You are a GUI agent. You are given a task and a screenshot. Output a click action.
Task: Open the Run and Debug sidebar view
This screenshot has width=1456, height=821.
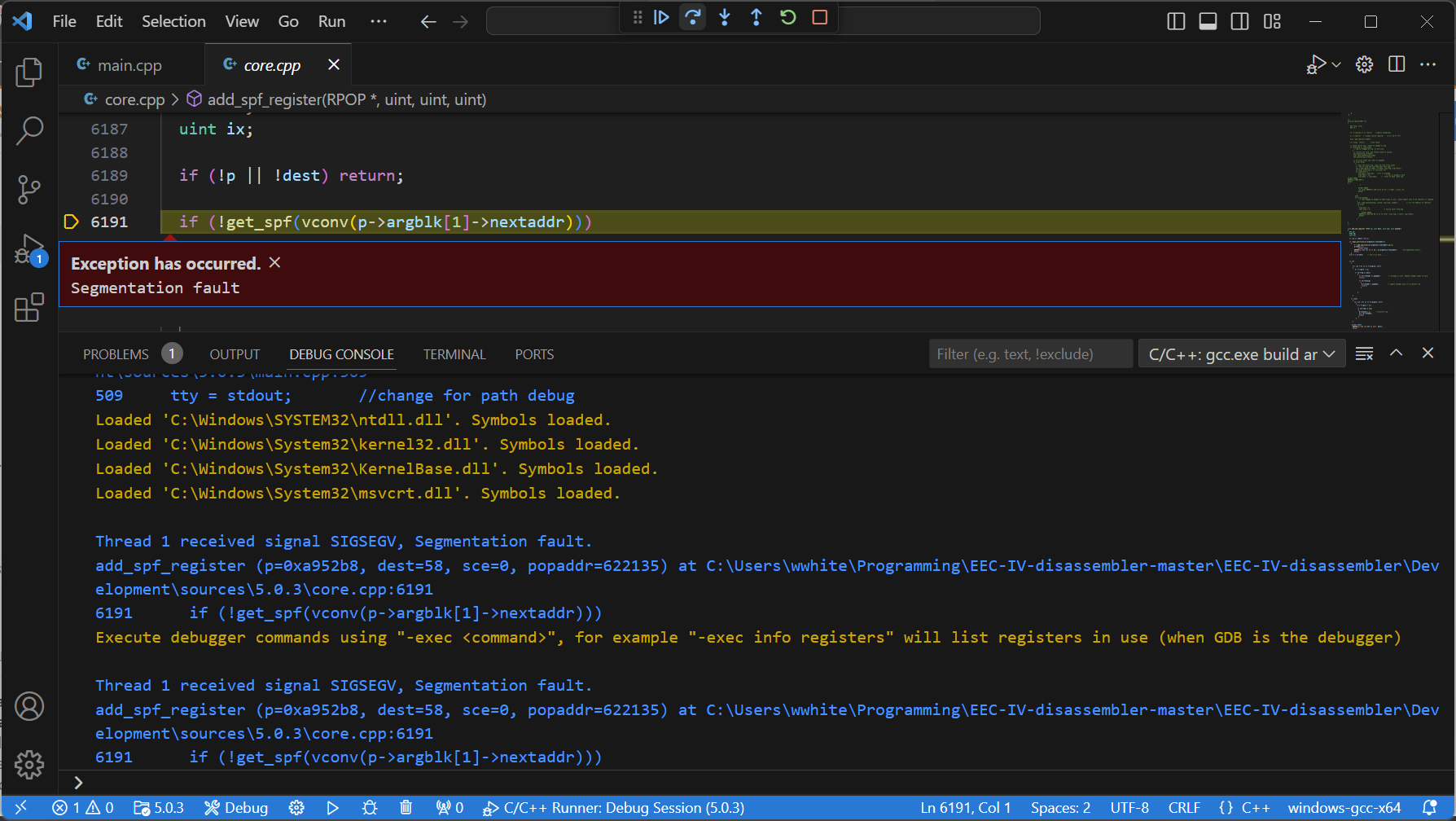point(29,249)
